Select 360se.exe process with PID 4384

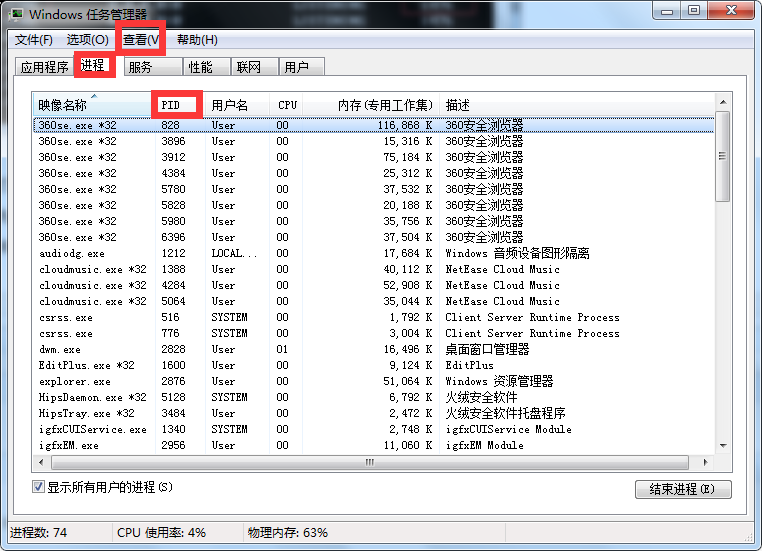[x=374, y=173]
